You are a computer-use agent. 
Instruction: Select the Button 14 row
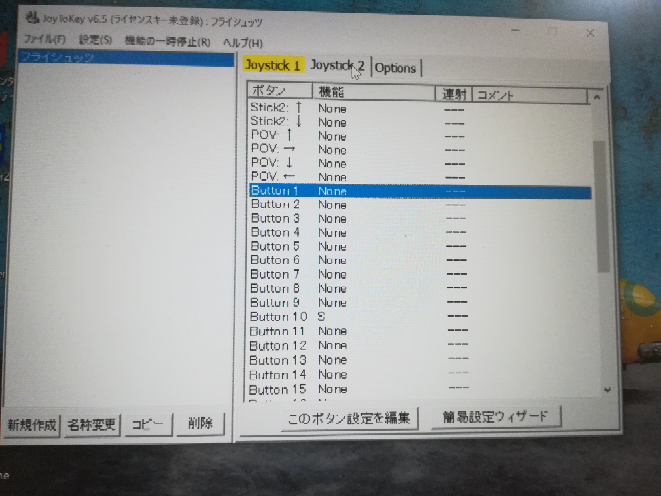[x=420, y=375]
